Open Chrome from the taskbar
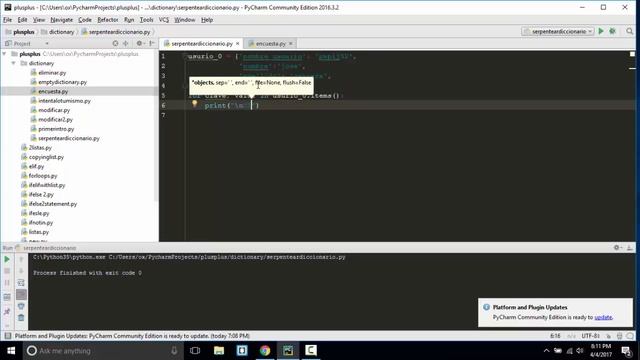The image size is (640, 360). point(265,351)
